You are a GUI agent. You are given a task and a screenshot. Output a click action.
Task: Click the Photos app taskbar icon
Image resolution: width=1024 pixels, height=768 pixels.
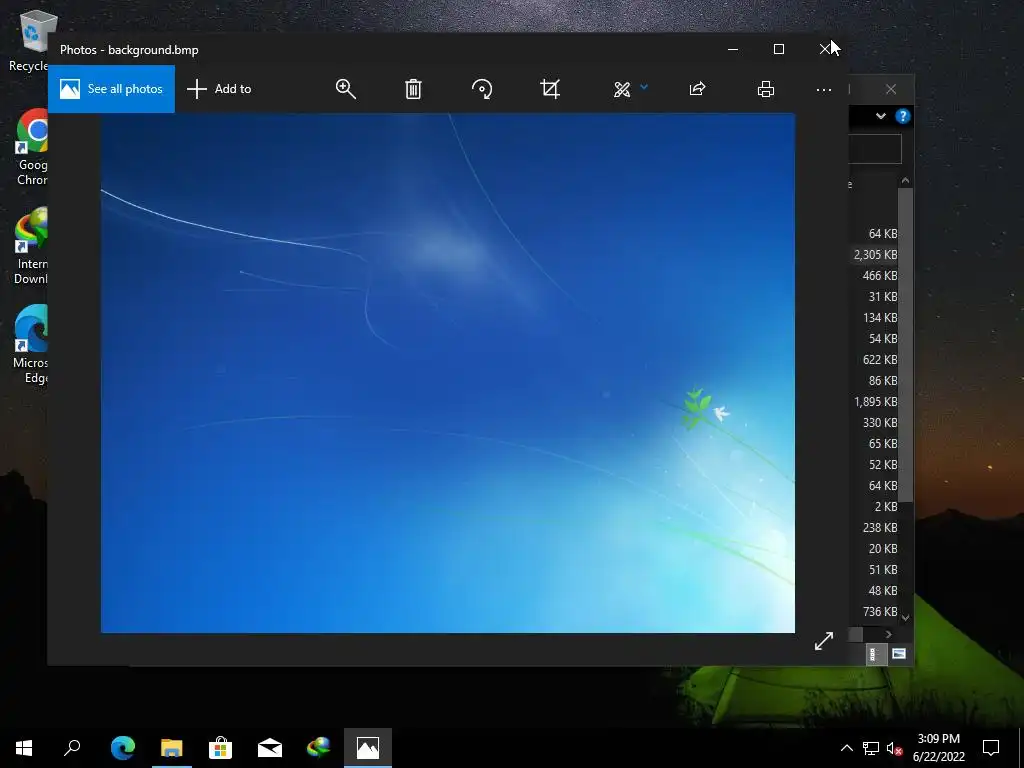tap(368, 748)
